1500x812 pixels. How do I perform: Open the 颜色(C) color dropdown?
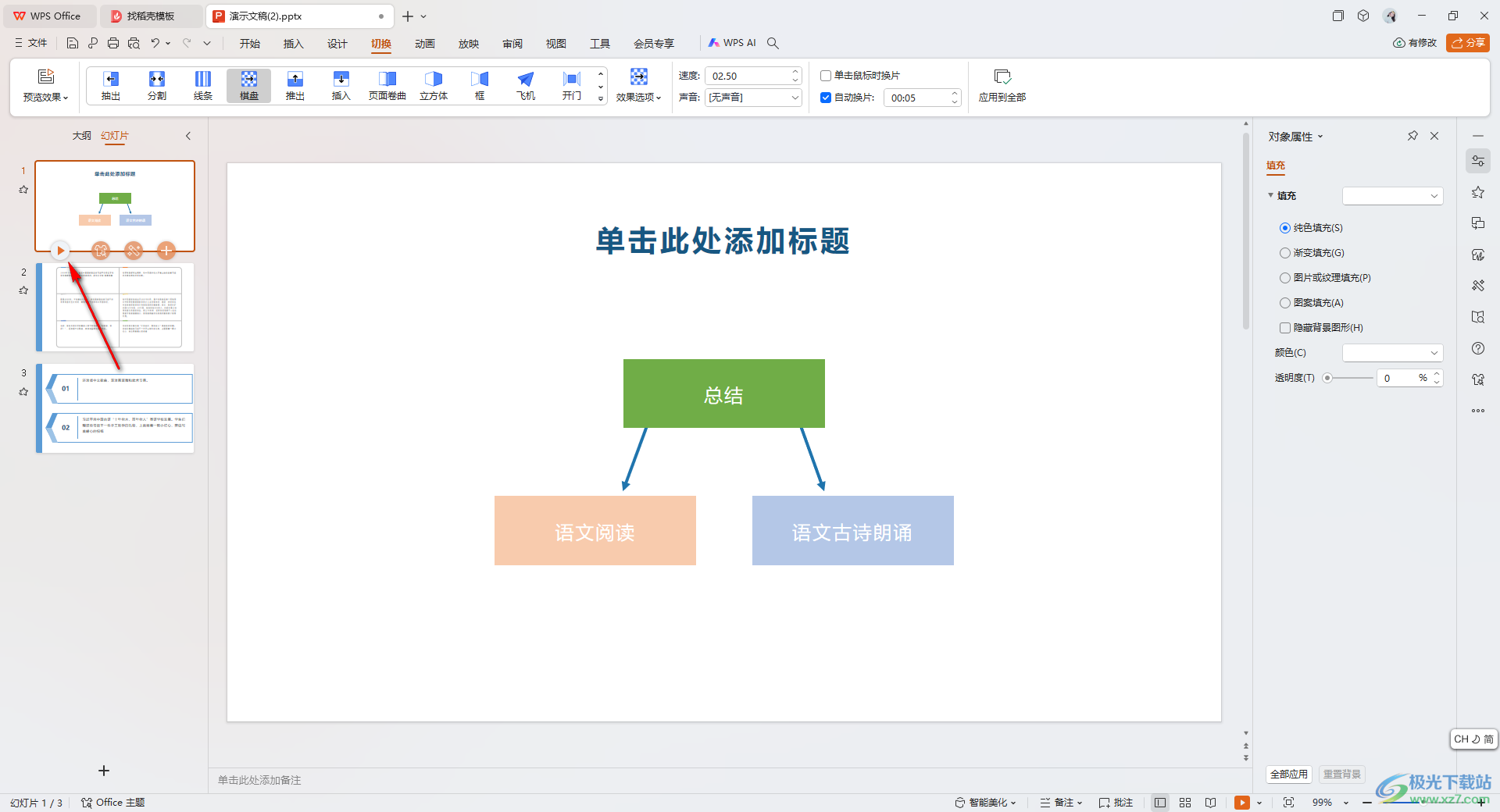(1392, 353)
